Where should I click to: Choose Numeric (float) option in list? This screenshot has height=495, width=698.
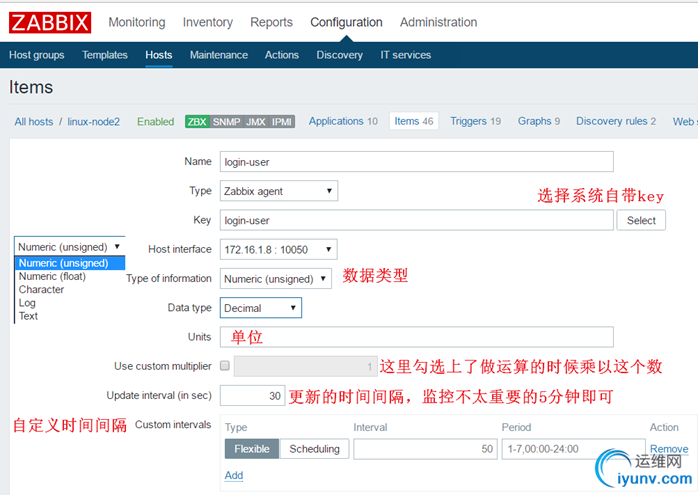pyautogui.click(x=52, y=276)
